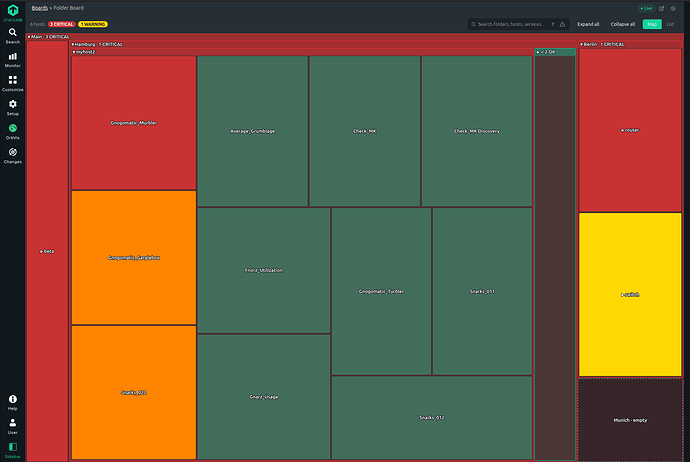Open the OrbVis globe icon

point(12,132)
